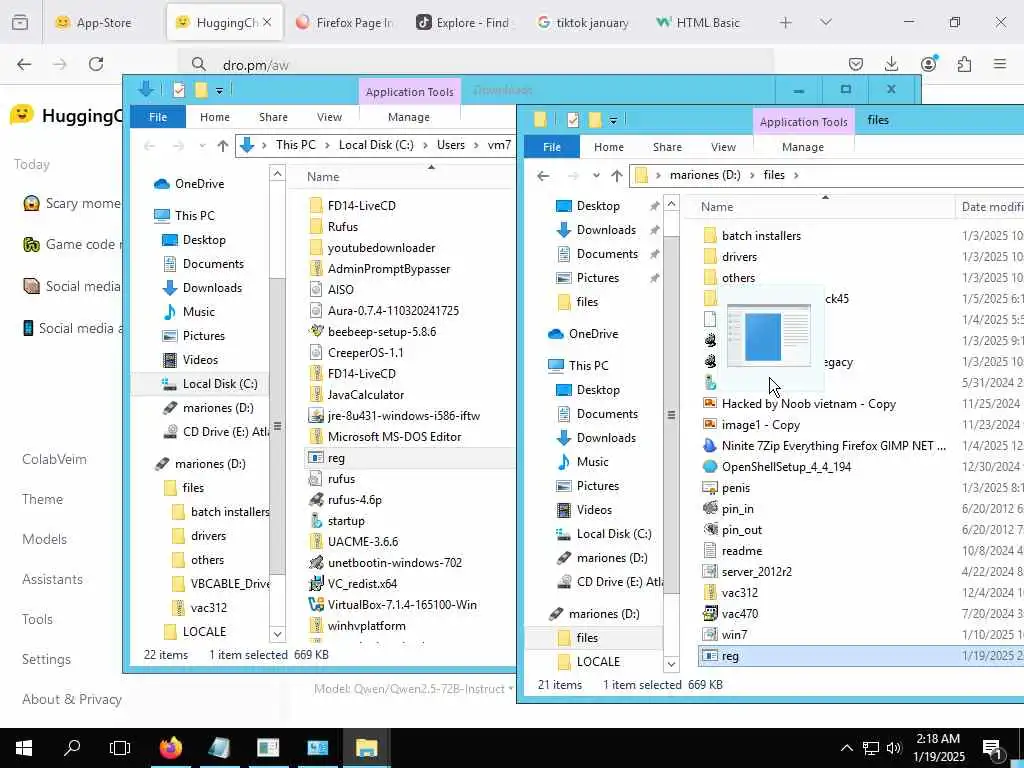Open Firefox downloads panel icon

(891, 64)
